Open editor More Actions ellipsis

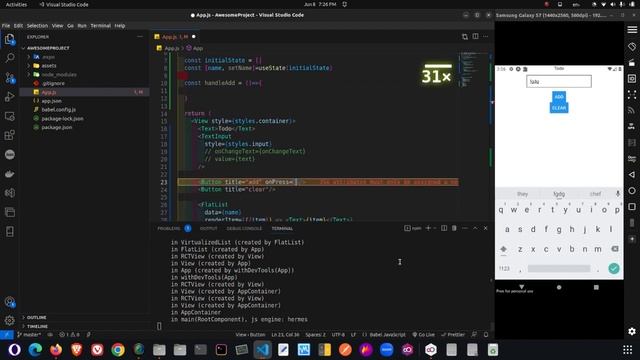click(485, 36)
